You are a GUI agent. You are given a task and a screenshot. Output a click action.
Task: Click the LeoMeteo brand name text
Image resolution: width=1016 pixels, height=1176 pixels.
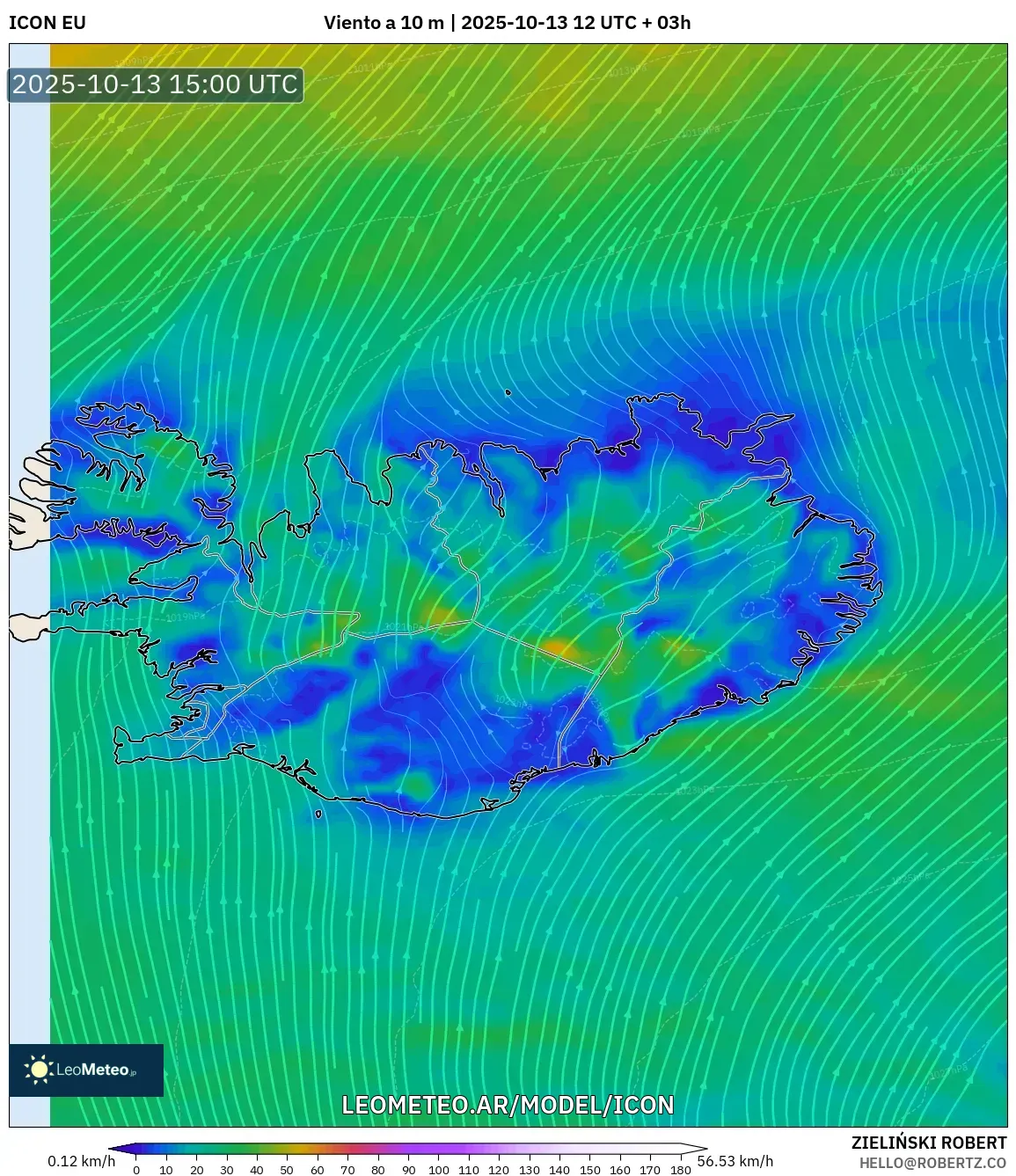tap(93, 1070)
